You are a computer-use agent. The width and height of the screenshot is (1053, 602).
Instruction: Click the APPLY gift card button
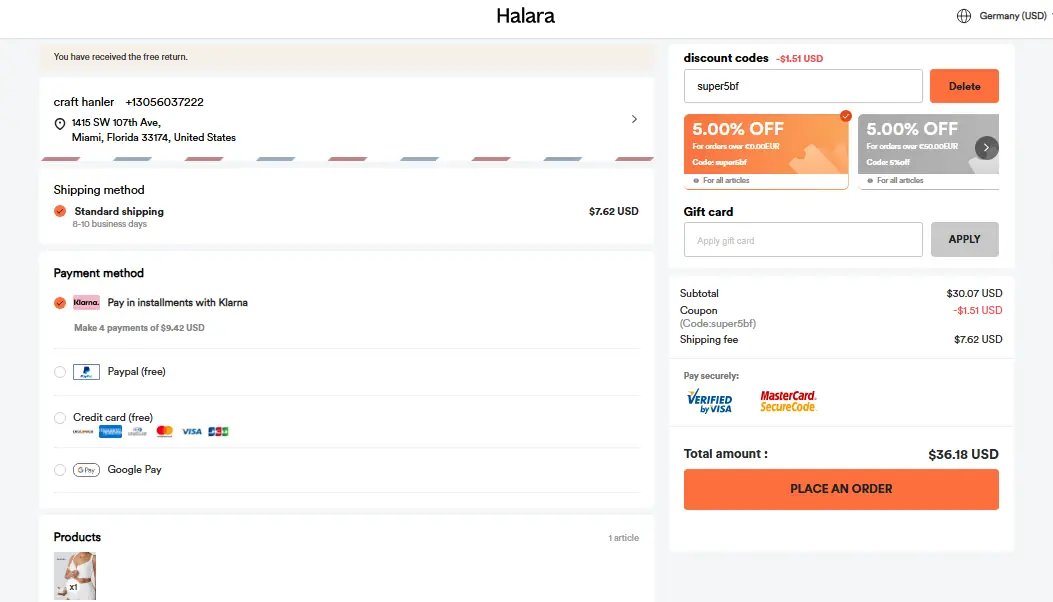(964, 239)
